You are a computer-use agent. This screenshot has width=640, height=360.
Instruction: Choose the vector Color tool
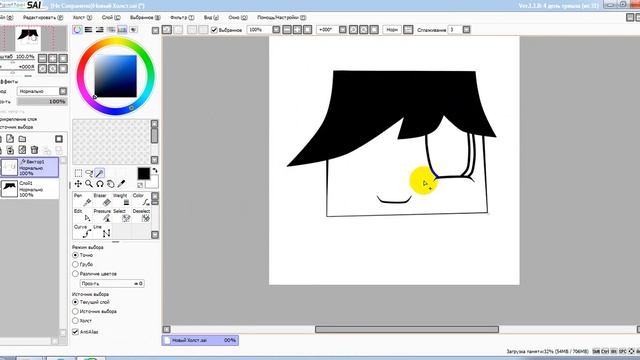(x=142, y=200)
